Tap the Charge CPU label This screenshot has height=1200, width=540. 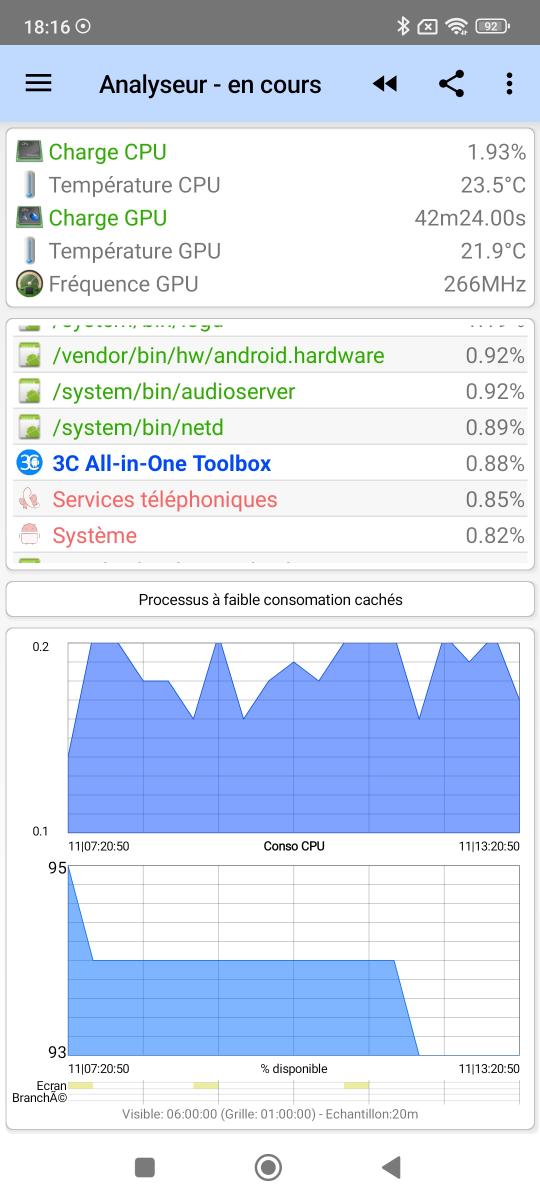[x=108, y=152]
